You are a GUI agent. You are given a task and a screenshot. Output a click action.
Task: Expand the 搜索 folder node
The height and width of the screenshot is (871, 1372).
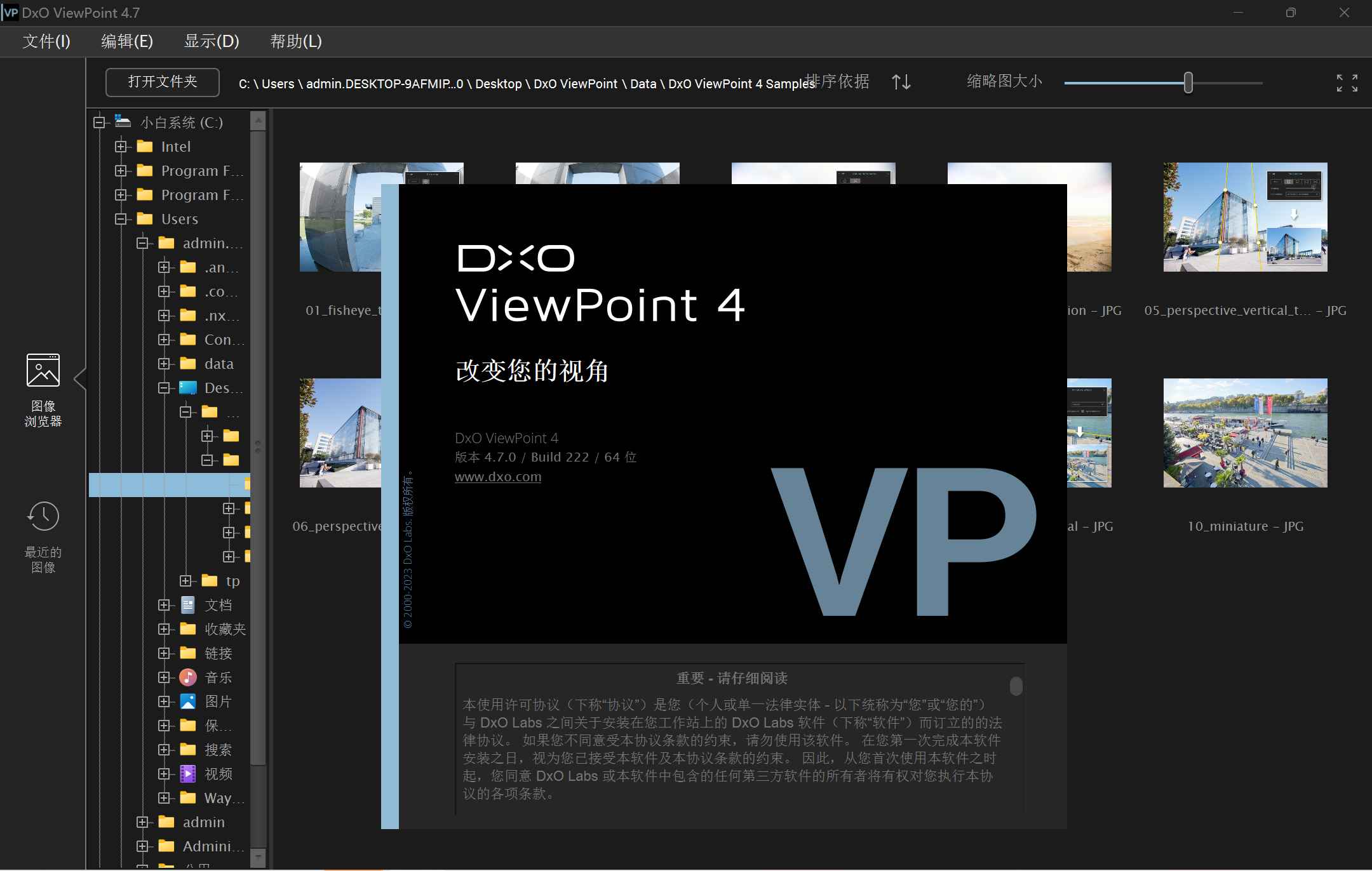(x=164, y=750)
